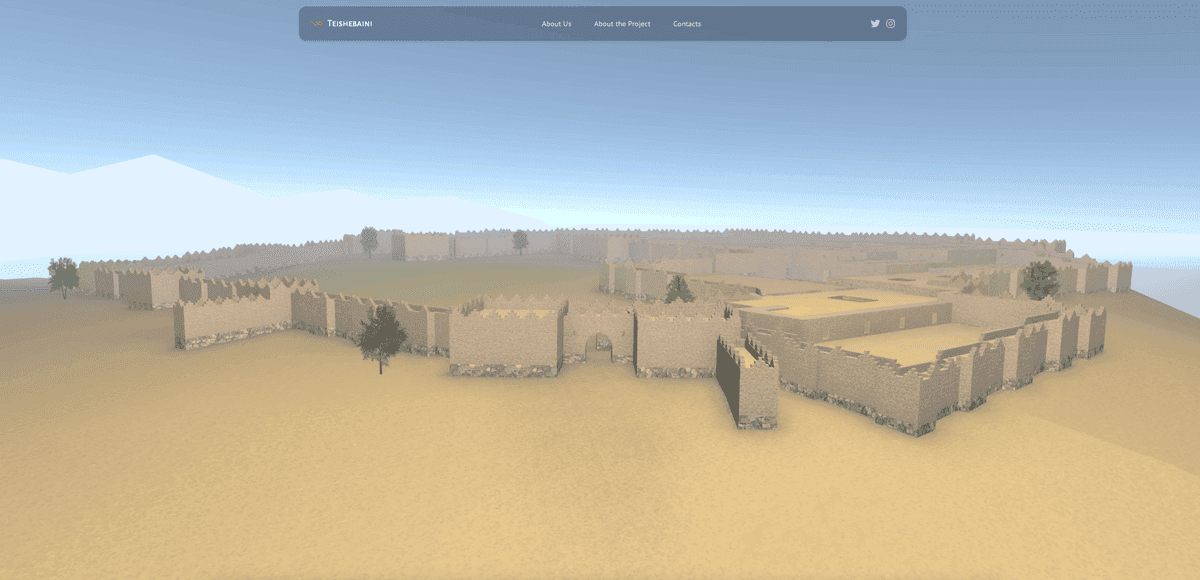This screenshot has width=1200, height=580.
Task: Open the Instagram profile icon
Action: pos(890,22)
